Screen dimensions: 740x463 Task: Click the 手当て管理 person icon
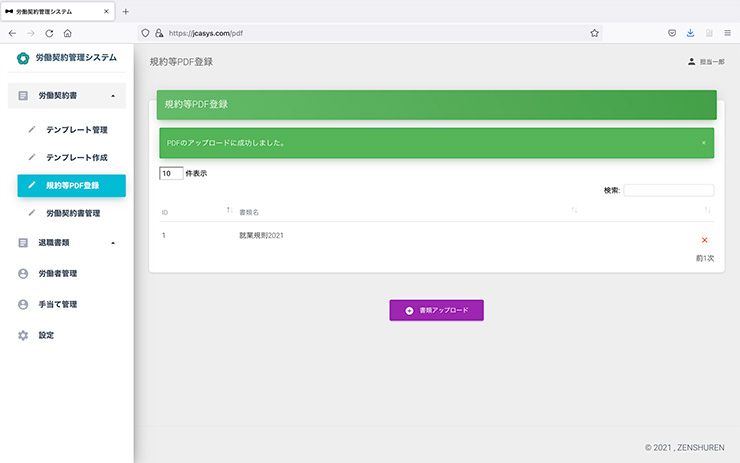[23, 304]
